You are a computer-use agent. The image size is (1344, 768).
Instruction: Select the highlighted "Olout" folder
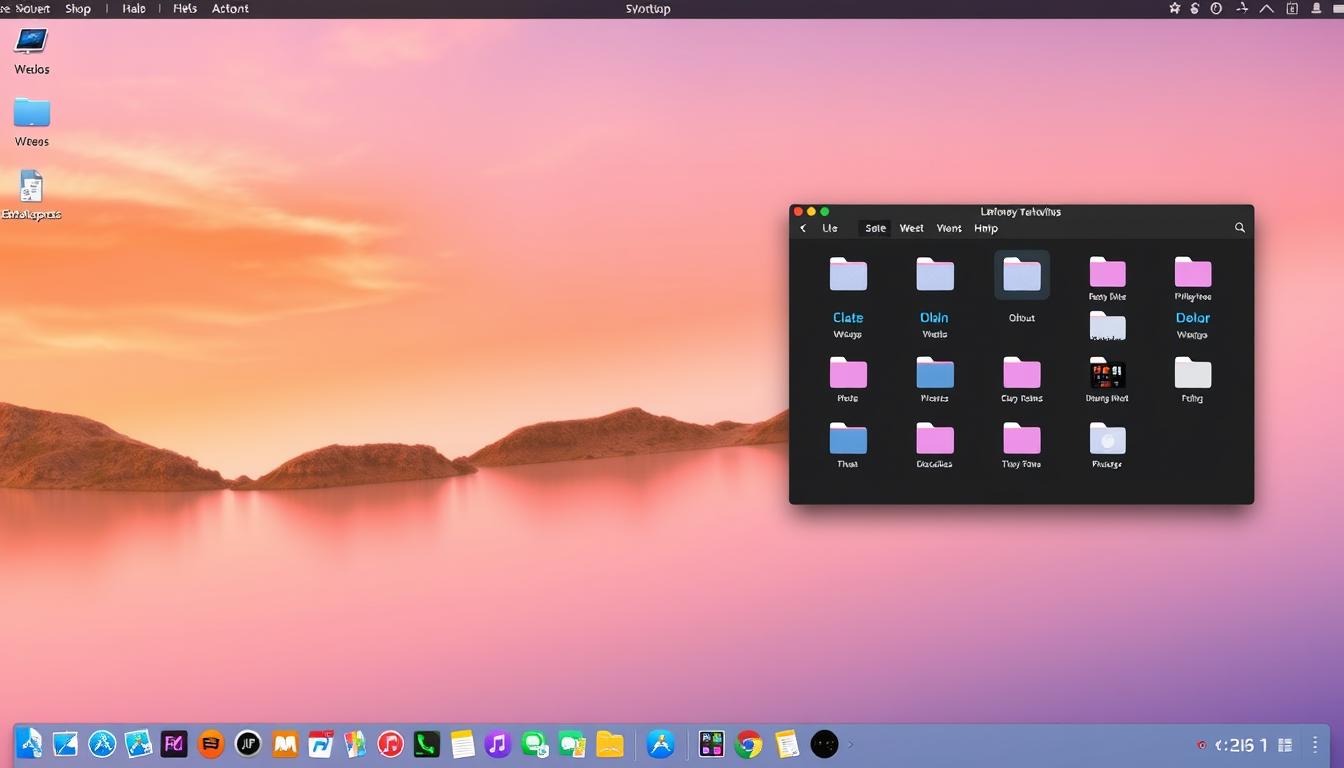tap(1022, 275)
